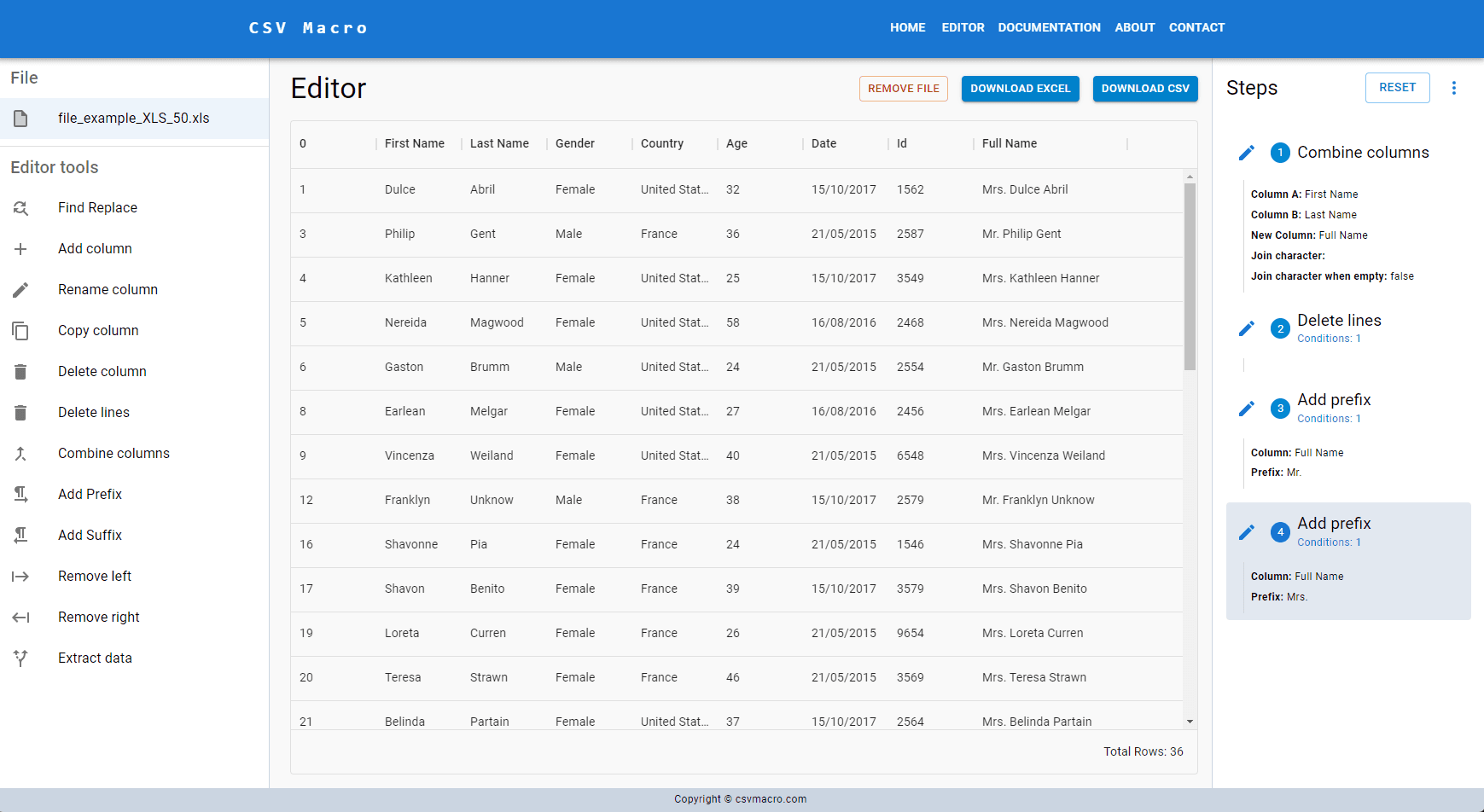The image size is (1484, 812).
Task: Sort by the First Name column header
Action: [415, 143]
